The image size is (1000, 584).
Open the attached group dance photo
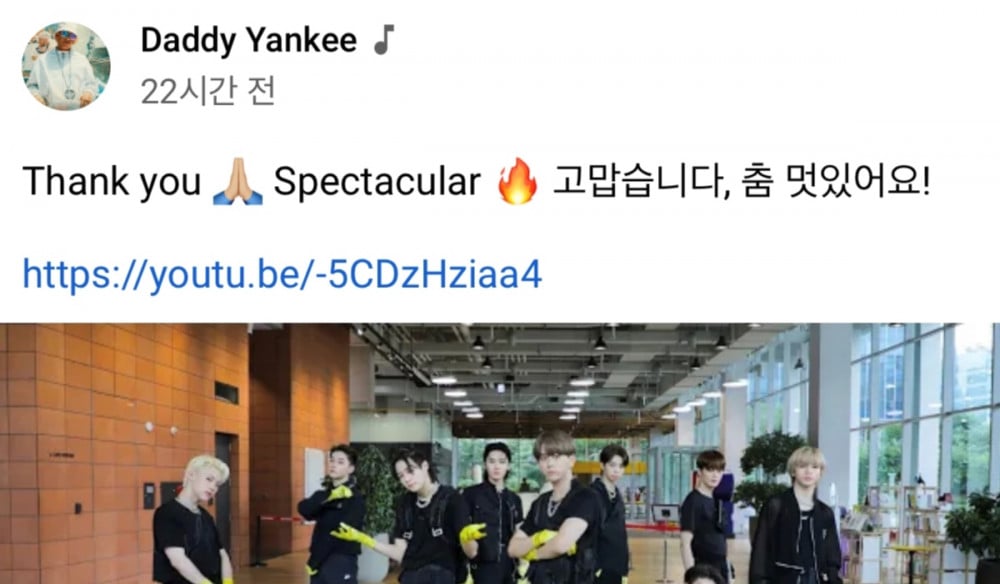tap(500, 453)
